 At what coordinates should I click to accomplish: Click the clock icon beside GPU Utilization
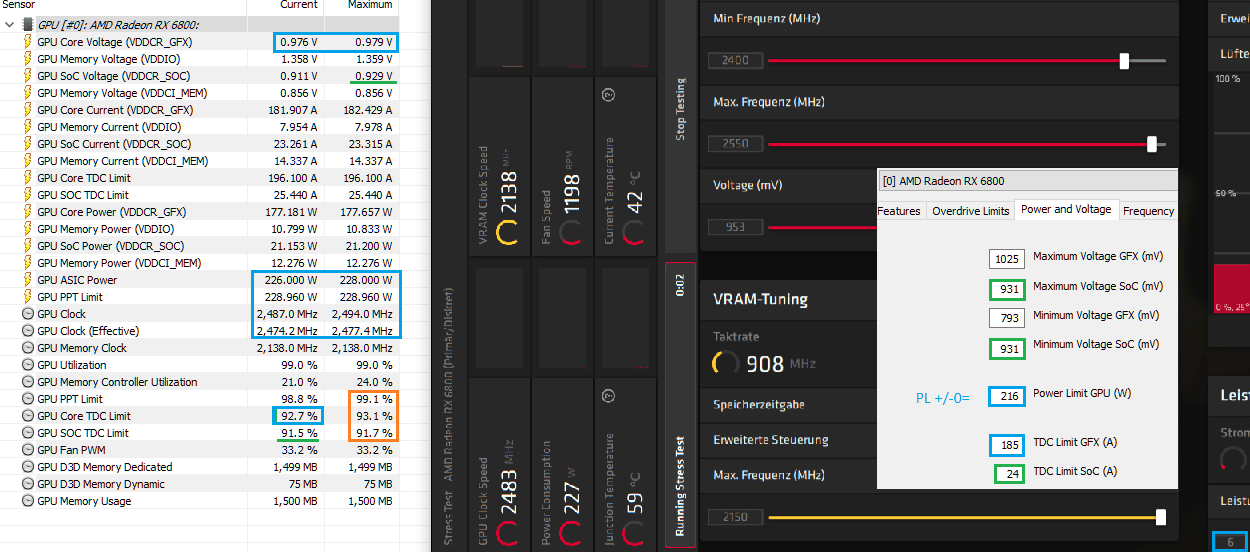[x=28, y=365]
